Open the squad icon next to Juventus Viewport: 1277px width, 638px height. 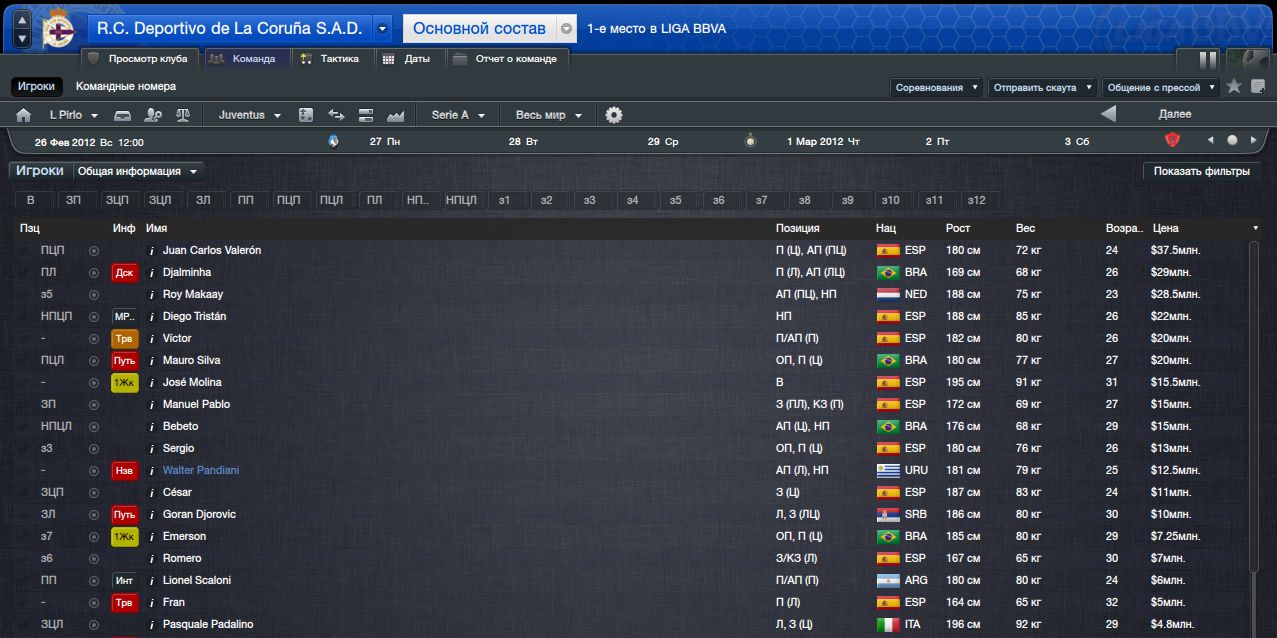[306, 115]
